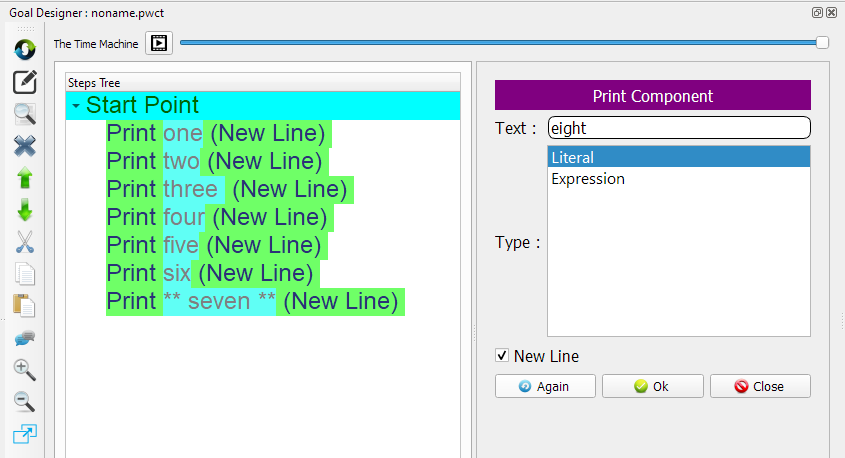The width and height of the screenshot is (845, 458).
Task: Select the Print seven step
Action: 255,301
